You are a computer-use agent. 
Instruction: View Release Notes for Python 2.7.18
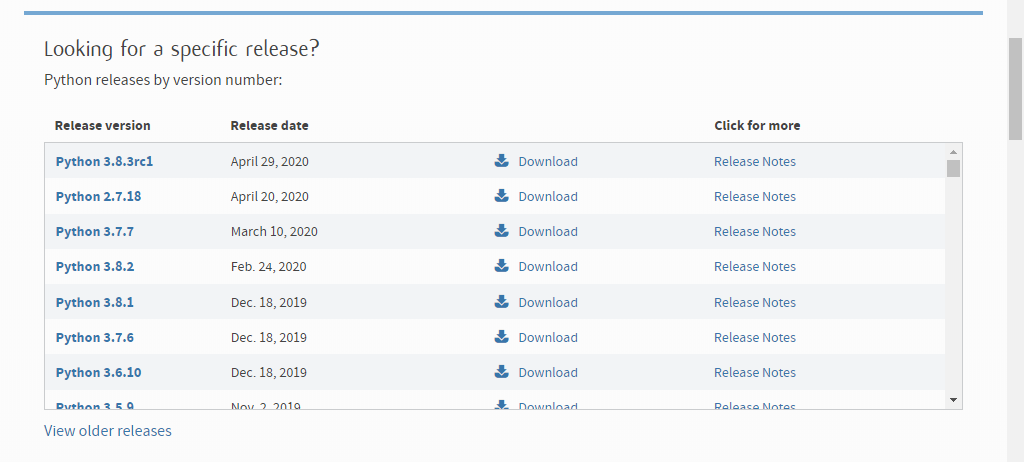[x=755, y=197]
